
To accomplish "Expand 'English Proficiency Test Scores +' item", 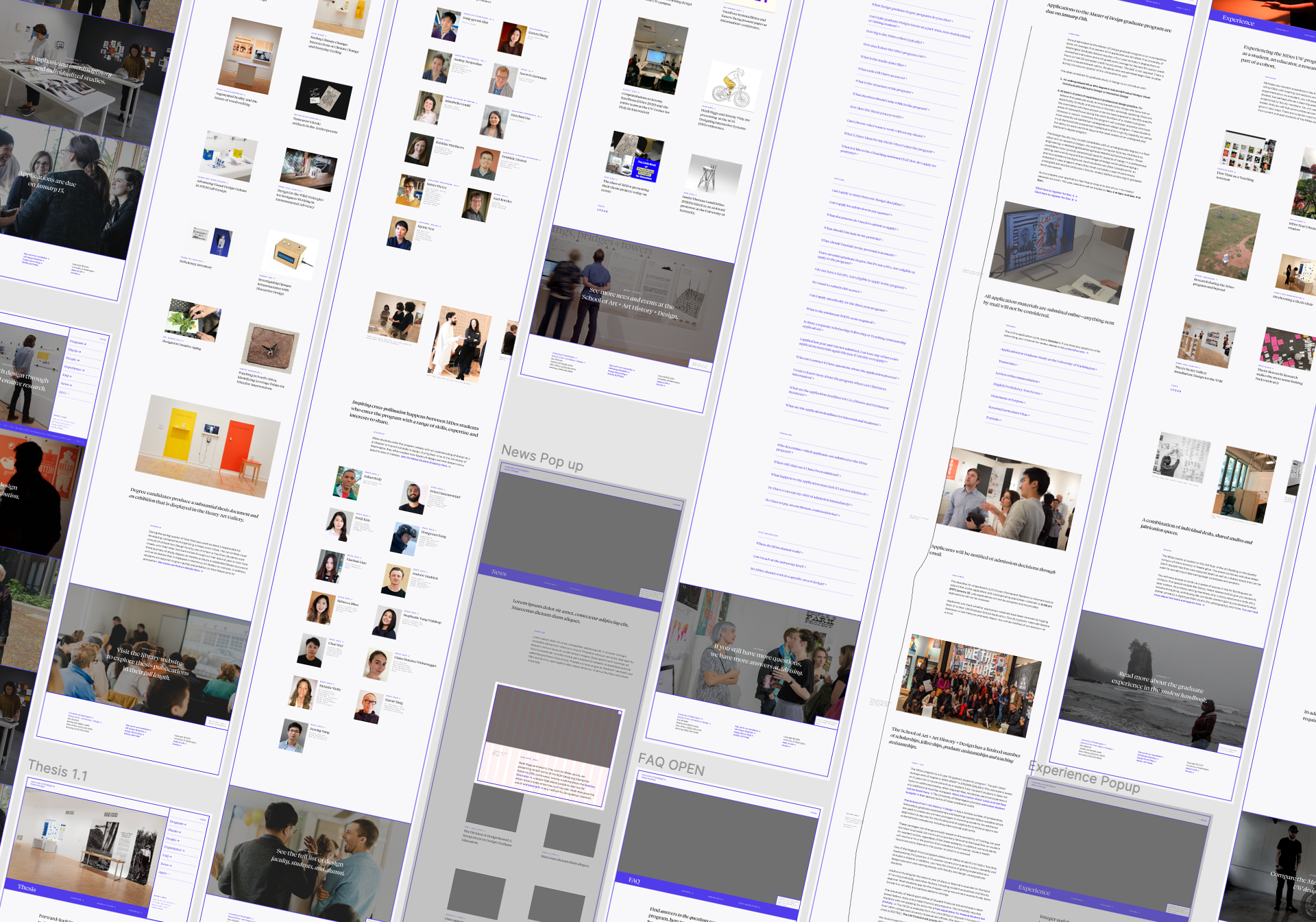I will (1017, 389).
